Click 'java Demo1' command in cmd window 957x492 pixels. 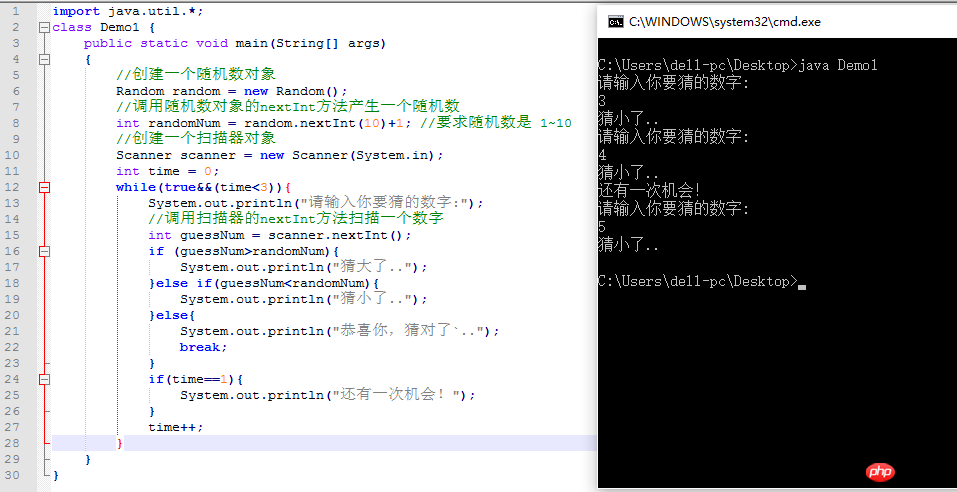point(838,65)
